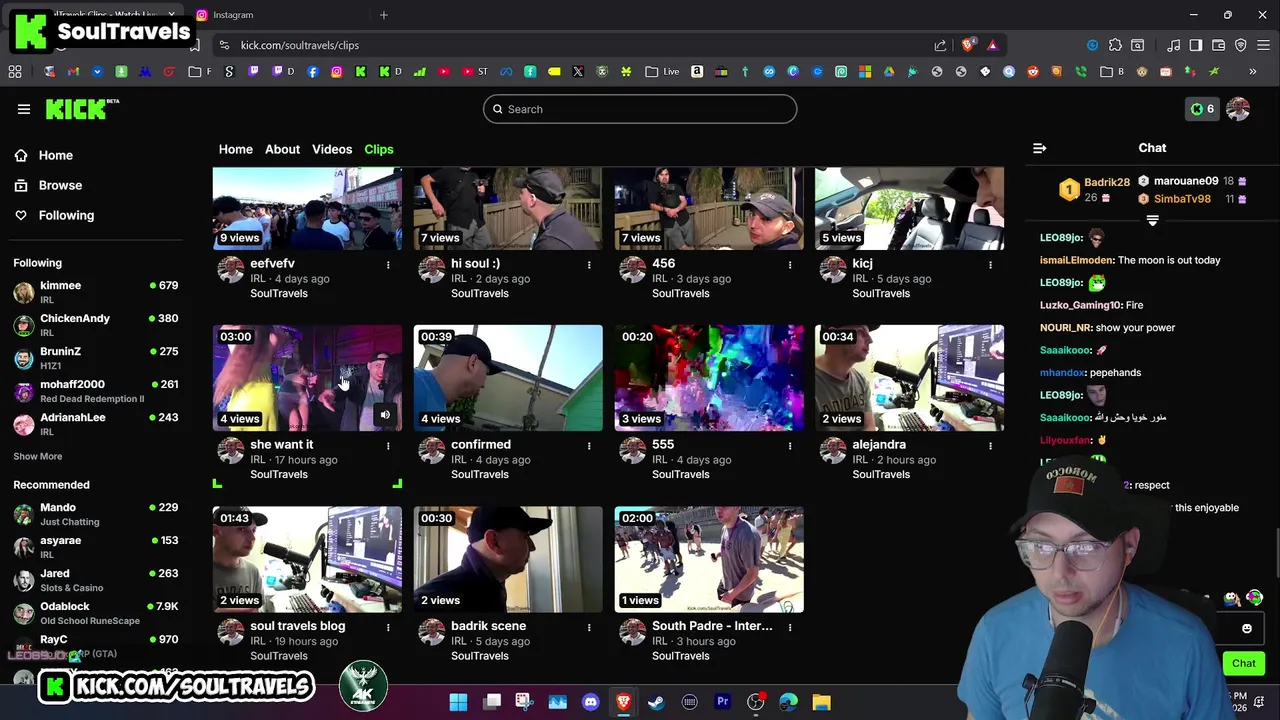
Task: Open Instagram bookmark in bookmarks bar
Action: [x=337, y=71]
